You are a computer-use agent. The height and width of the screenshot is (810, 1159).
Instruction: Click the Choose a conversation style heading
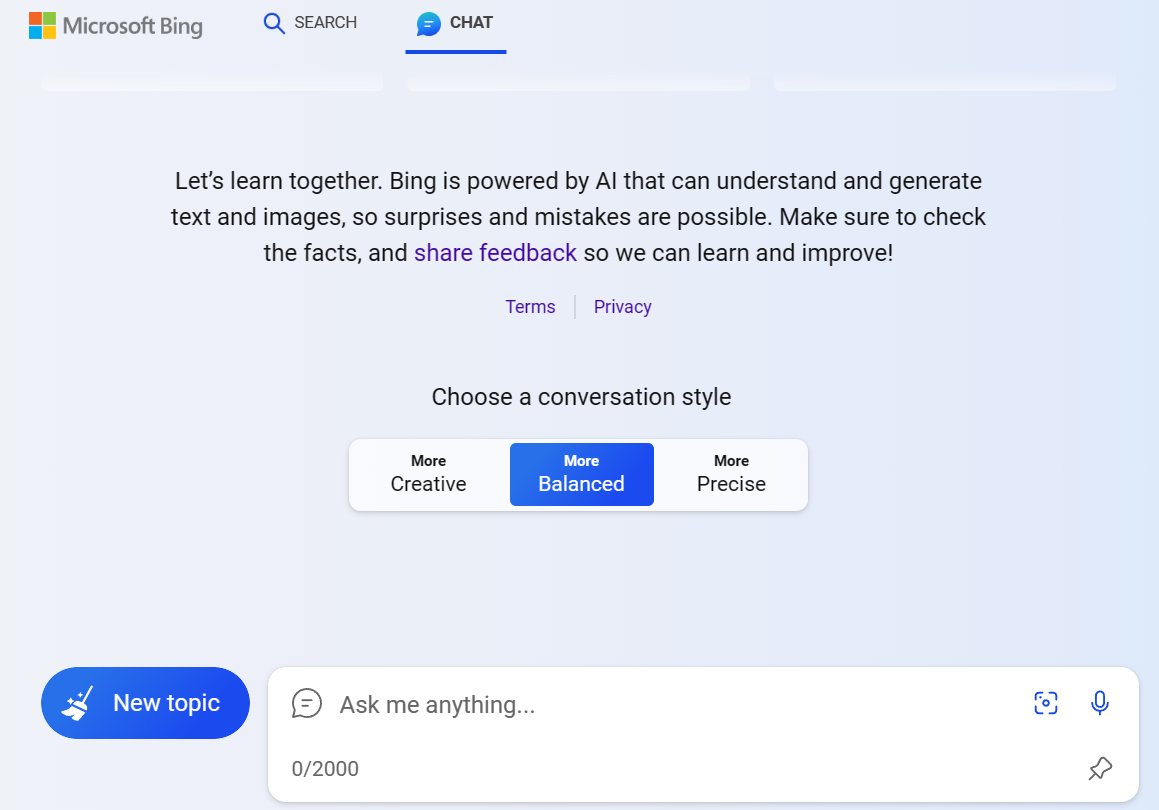point(581,397)
